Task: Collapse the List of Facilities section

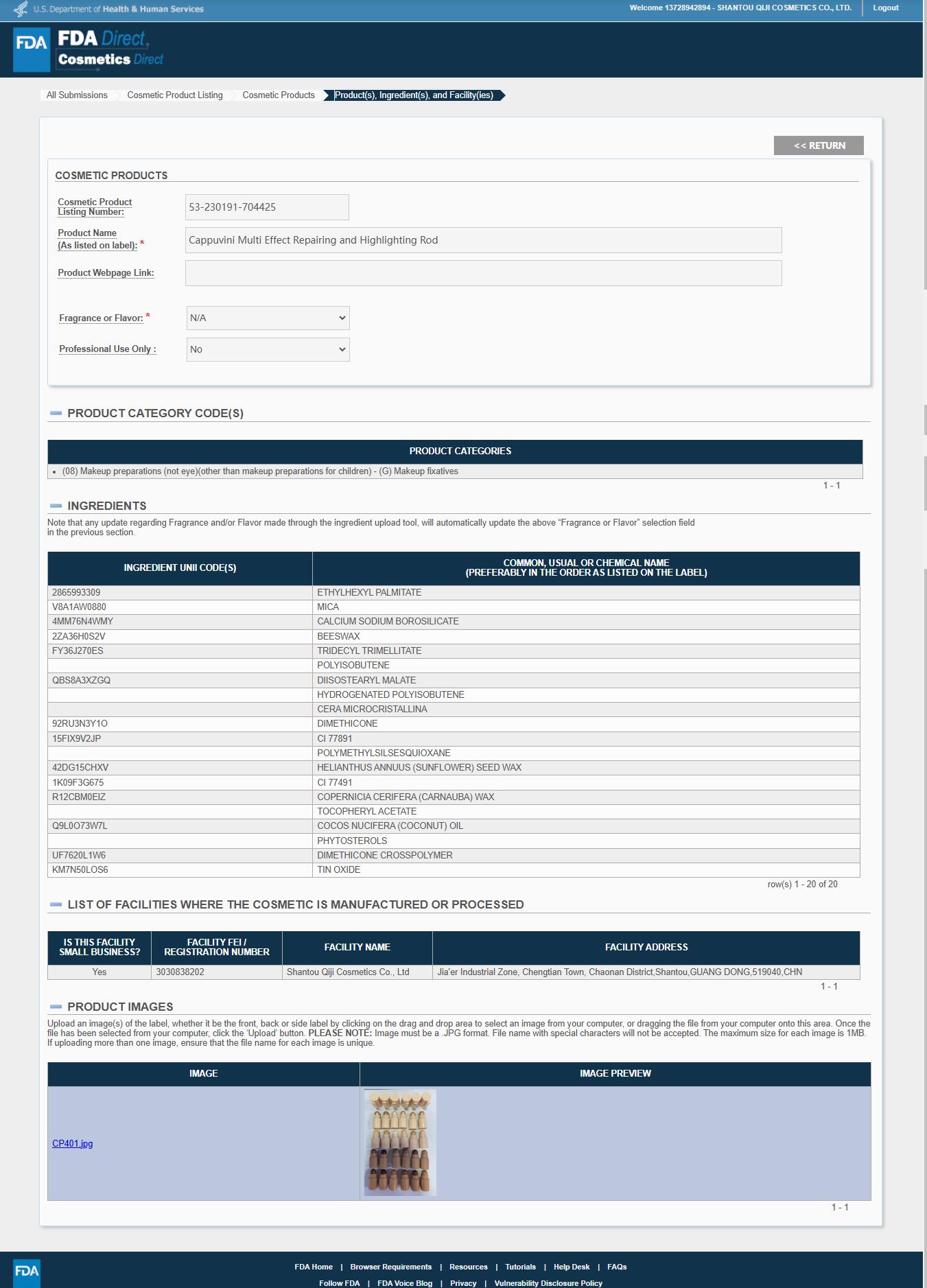Action: click(x=56, y=904)
